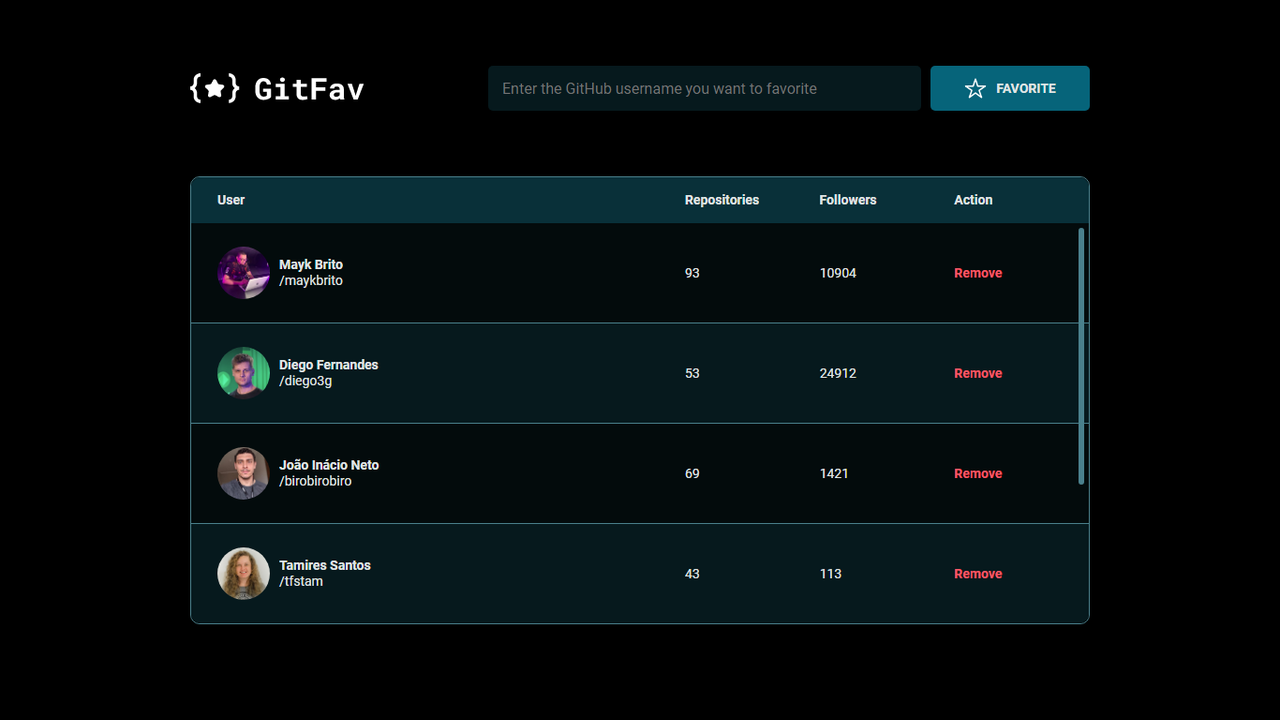Click the GitFav wordmark text
Image resolution: width=1280 pixels, height=720 pixels.
(x=310, y=88)
